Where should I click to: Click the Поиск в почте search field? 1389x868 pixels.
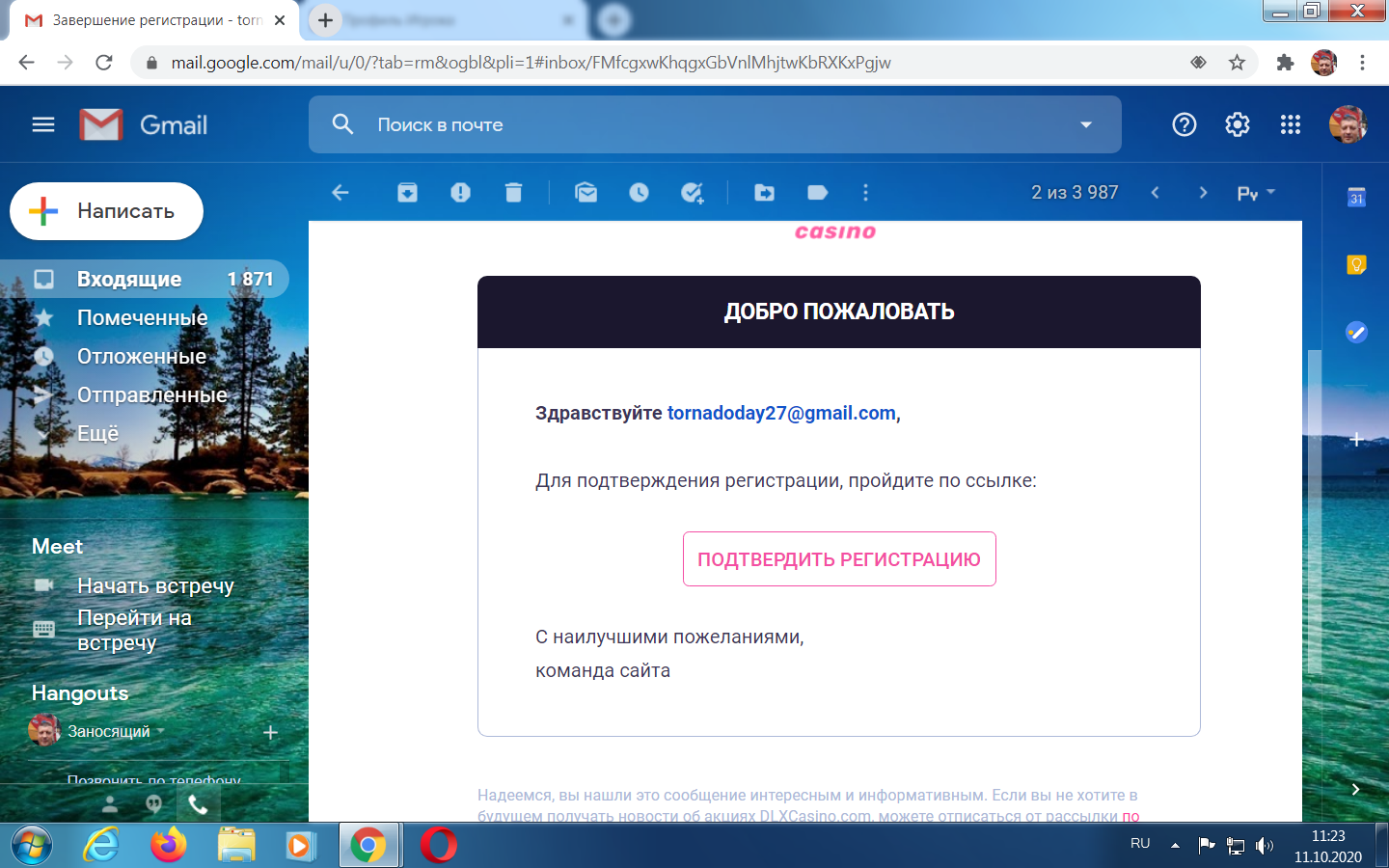click(714, 124)
